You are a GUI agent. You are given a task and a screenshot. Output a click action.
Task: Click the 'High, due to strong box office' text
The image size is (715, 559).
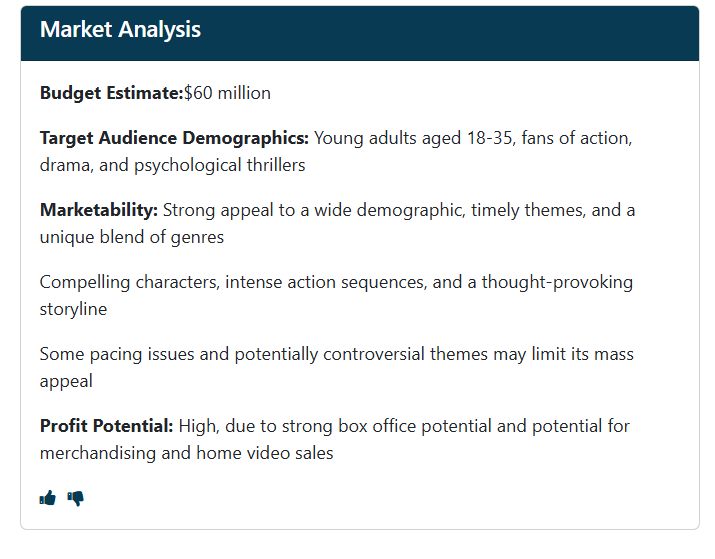click(x=297, y=426)
